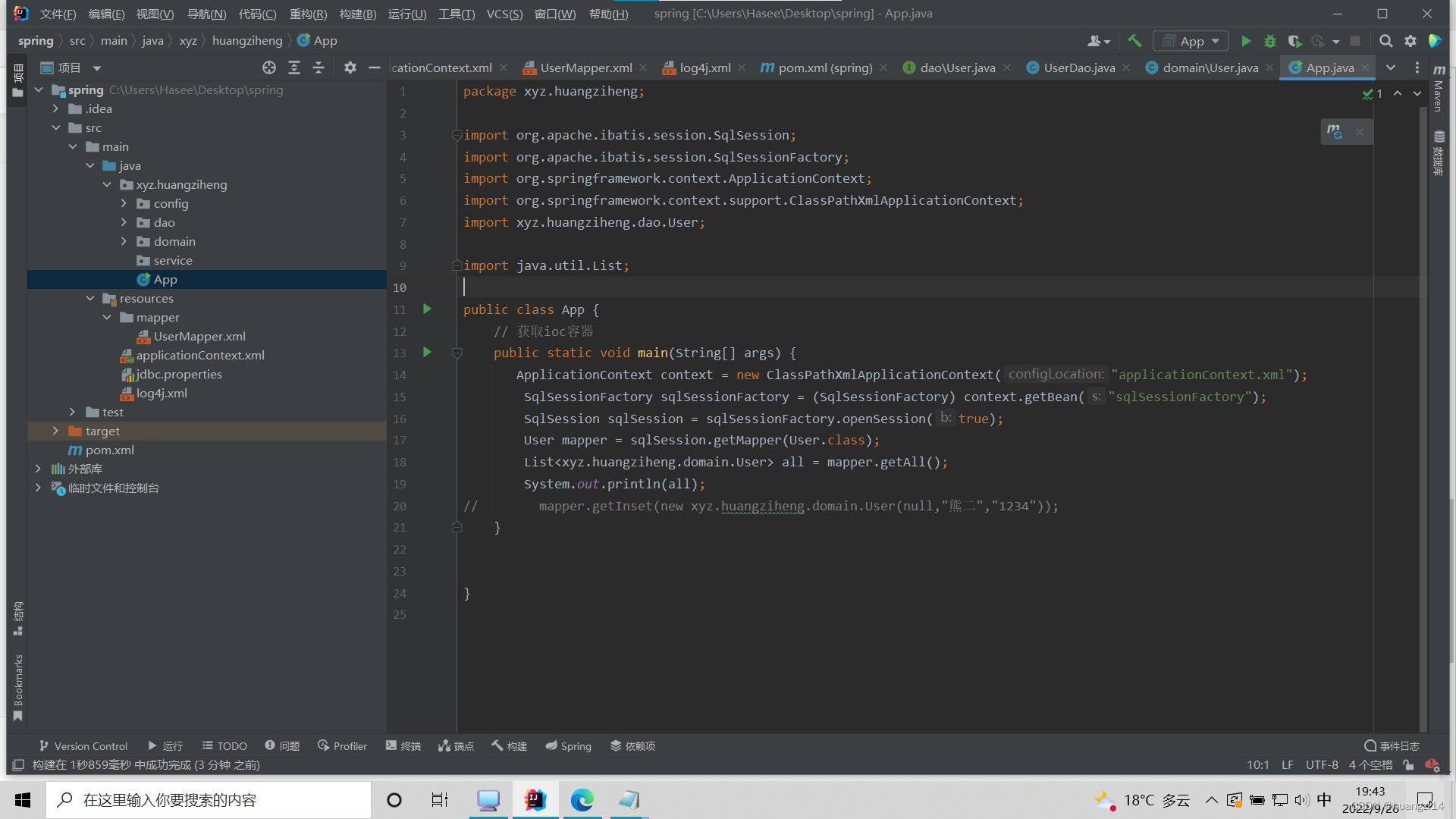Click Maven reload floating icon in editor
This screenshot has height=819, width=1456.
click(1335, 132)
